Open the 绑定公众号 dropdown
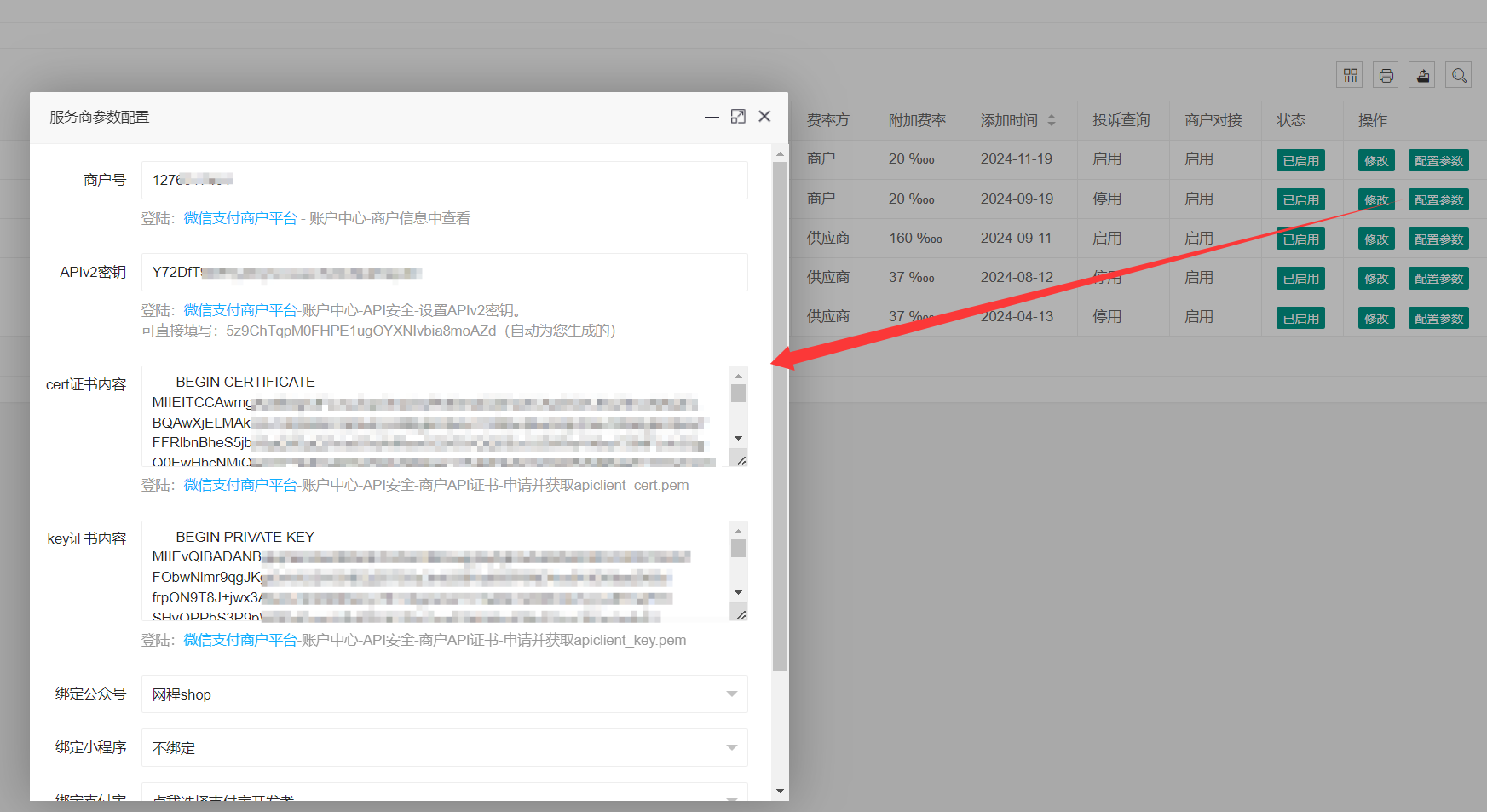The image size is (1487, 812). (444, 694)
